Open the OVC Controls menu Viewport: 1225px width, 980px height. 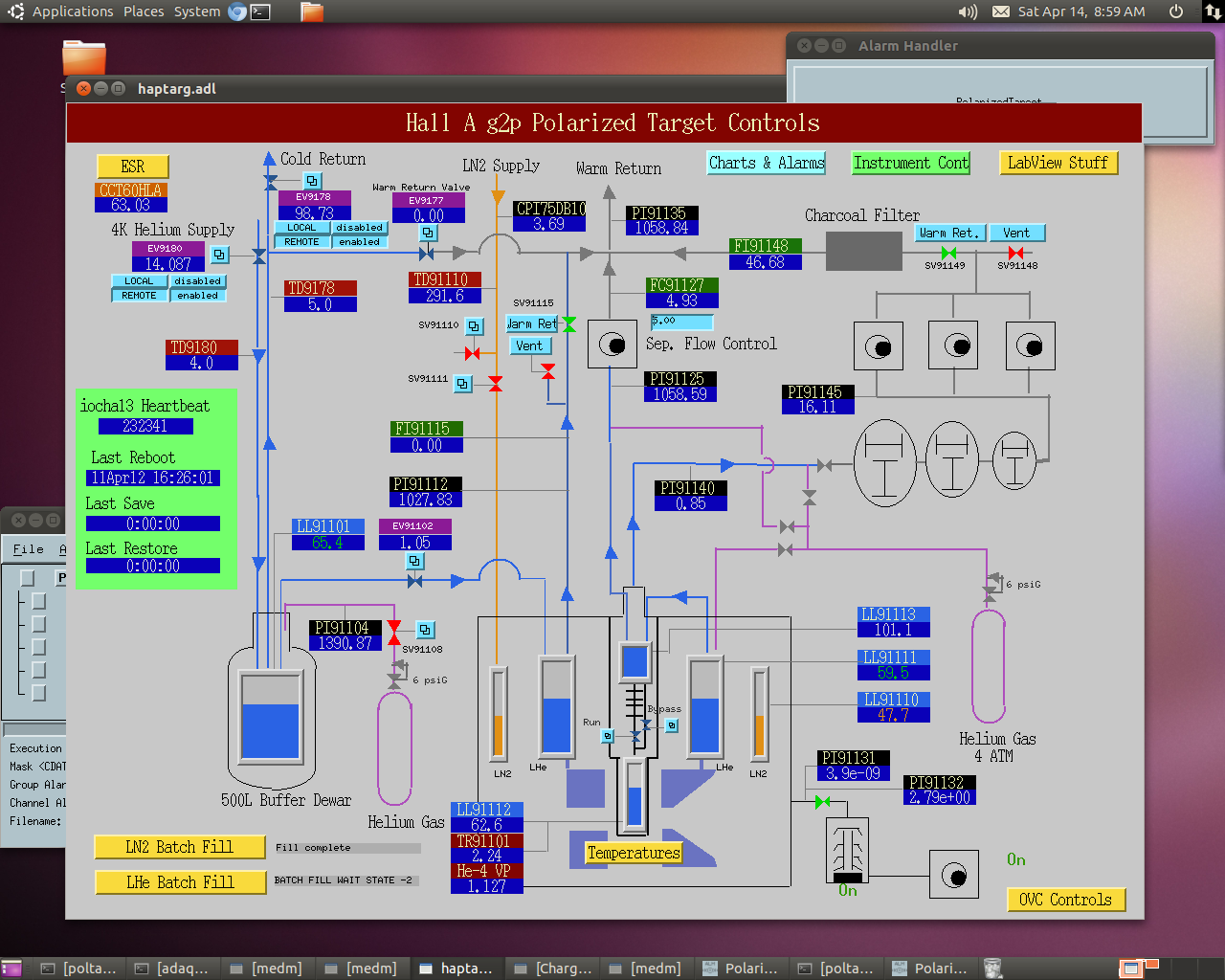tap(1066, 900)
